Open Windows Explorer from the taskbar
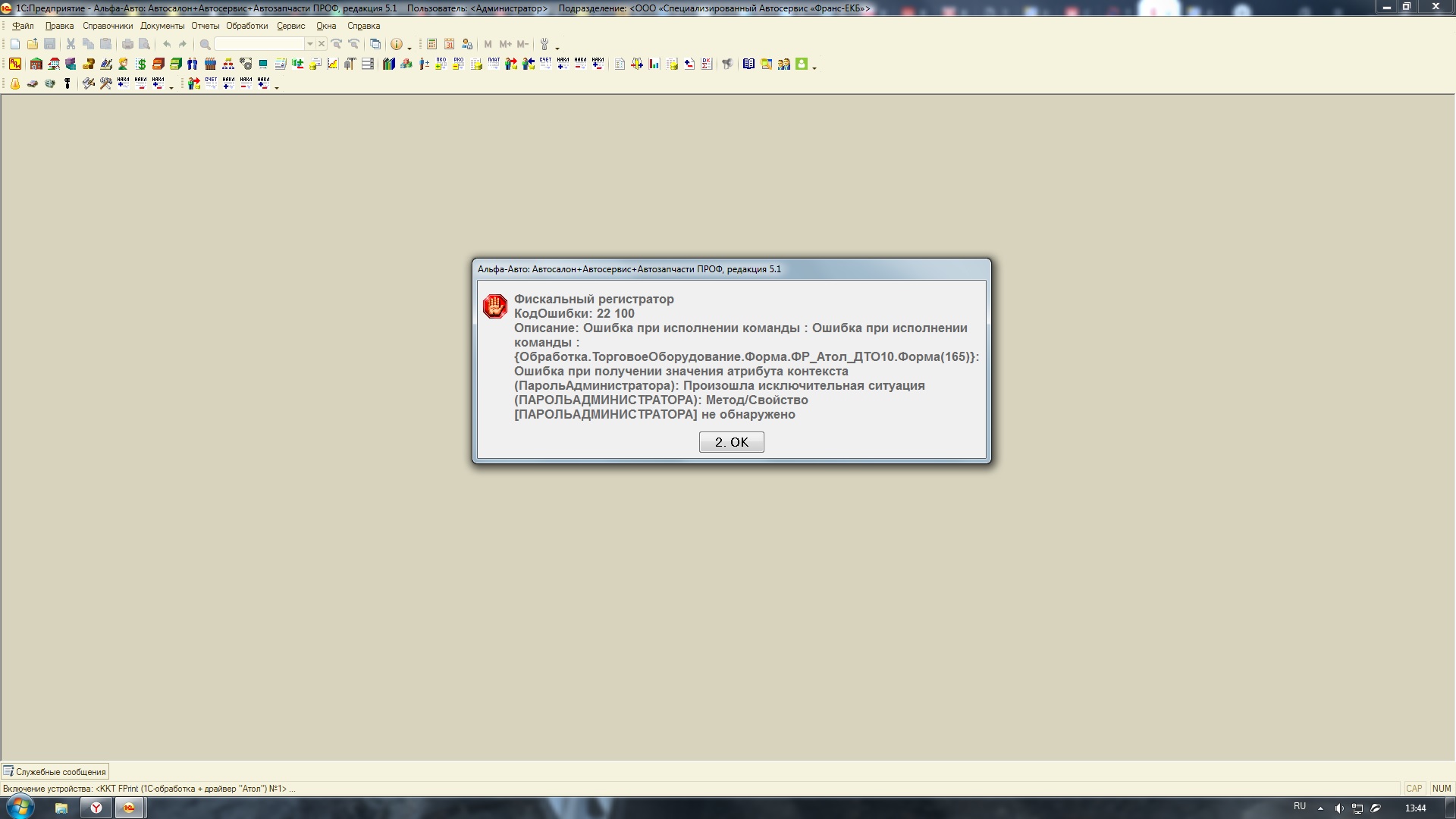The width and height of the screenshot is (1456, 819). tap(61, 808)
